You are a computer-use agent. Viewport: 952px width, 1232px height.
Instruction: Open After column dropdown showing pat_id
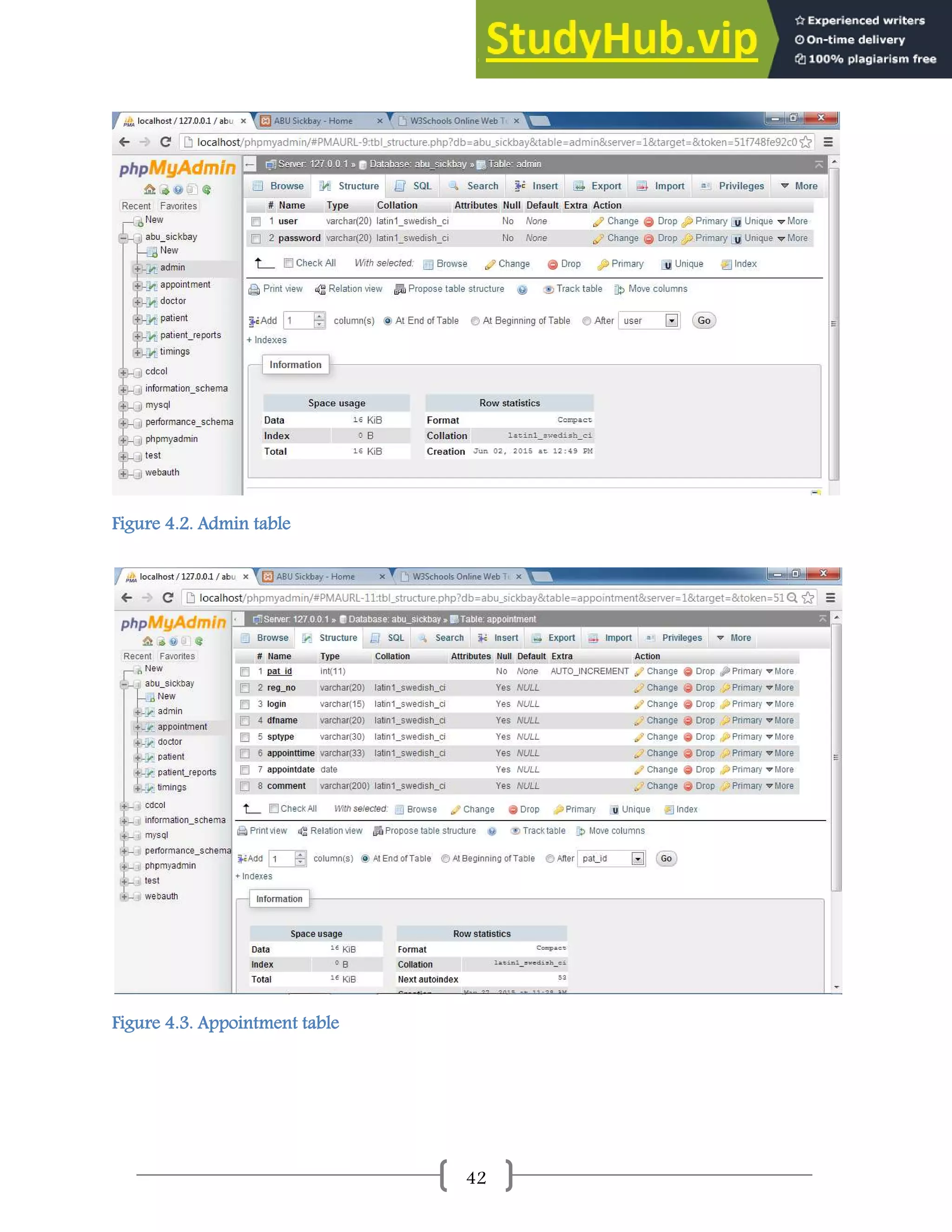611,859
